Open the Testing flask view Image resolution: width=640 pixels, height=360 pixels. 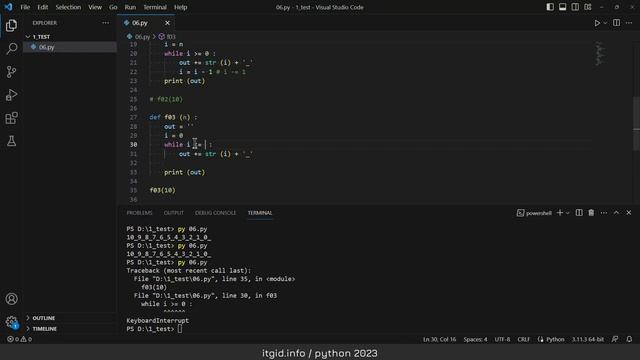click(x=11, y=141)
